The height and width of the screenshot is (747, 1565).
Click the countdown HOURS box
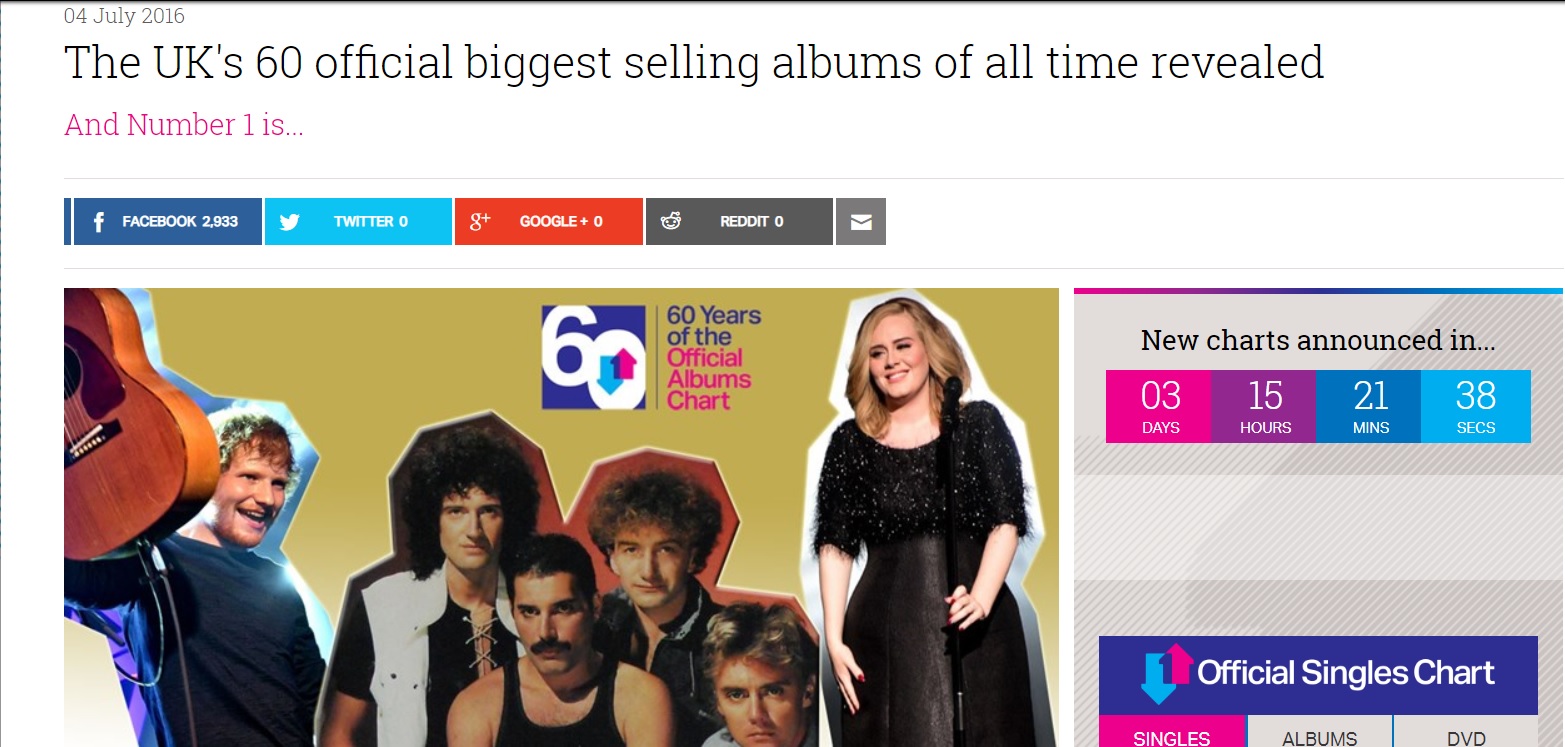pos(1264,406)
